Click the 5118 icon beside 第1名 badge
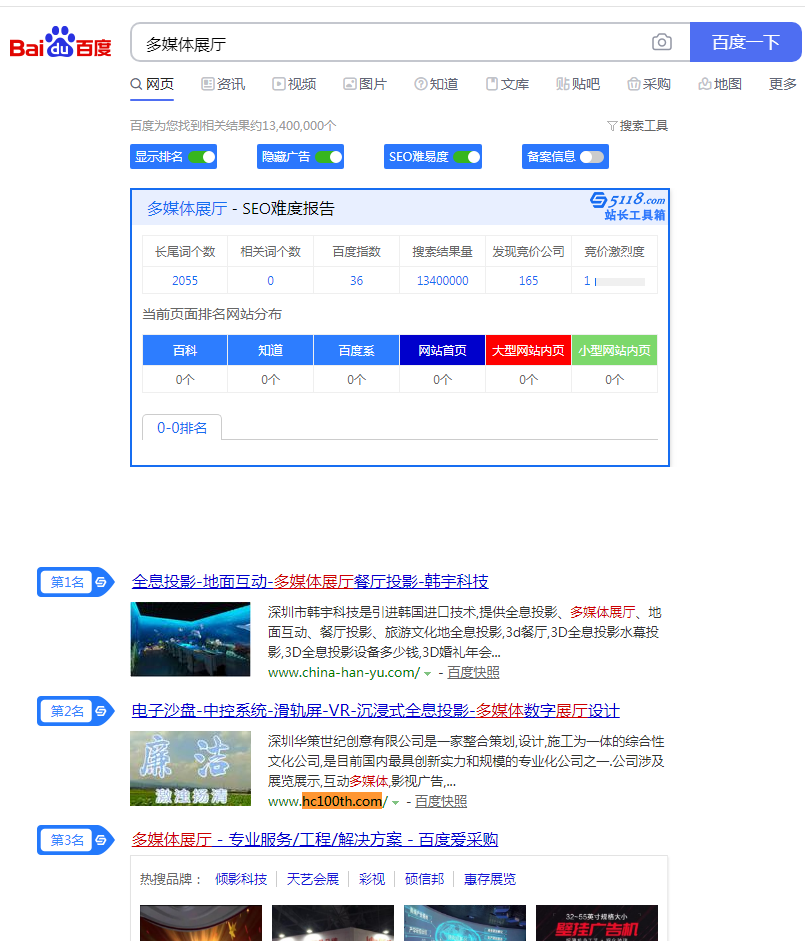The width and height of the screenshot is (805, 941). pyautogui.click(x=101, y=582)
